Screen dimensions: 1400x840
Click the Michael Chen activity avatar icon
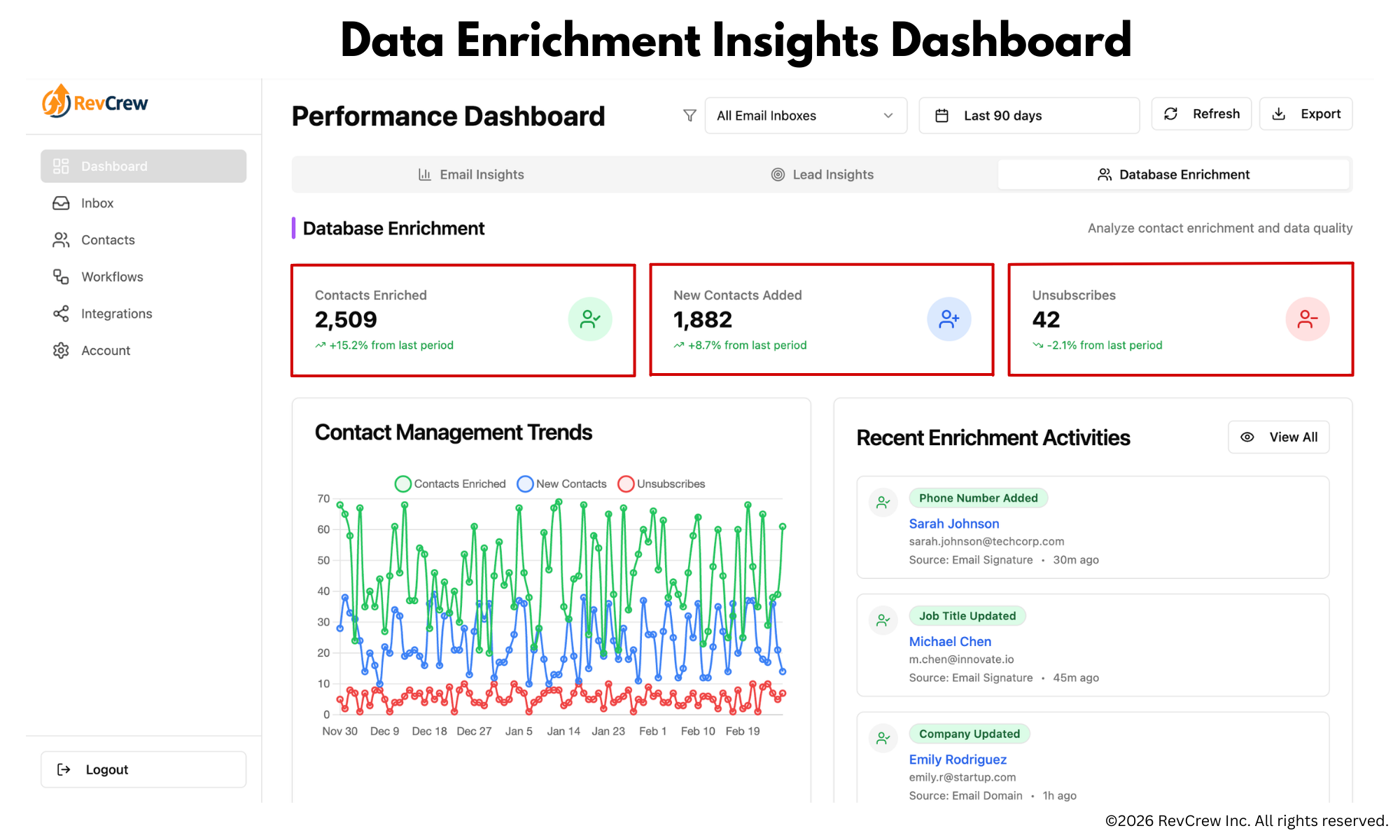(883, 619)
